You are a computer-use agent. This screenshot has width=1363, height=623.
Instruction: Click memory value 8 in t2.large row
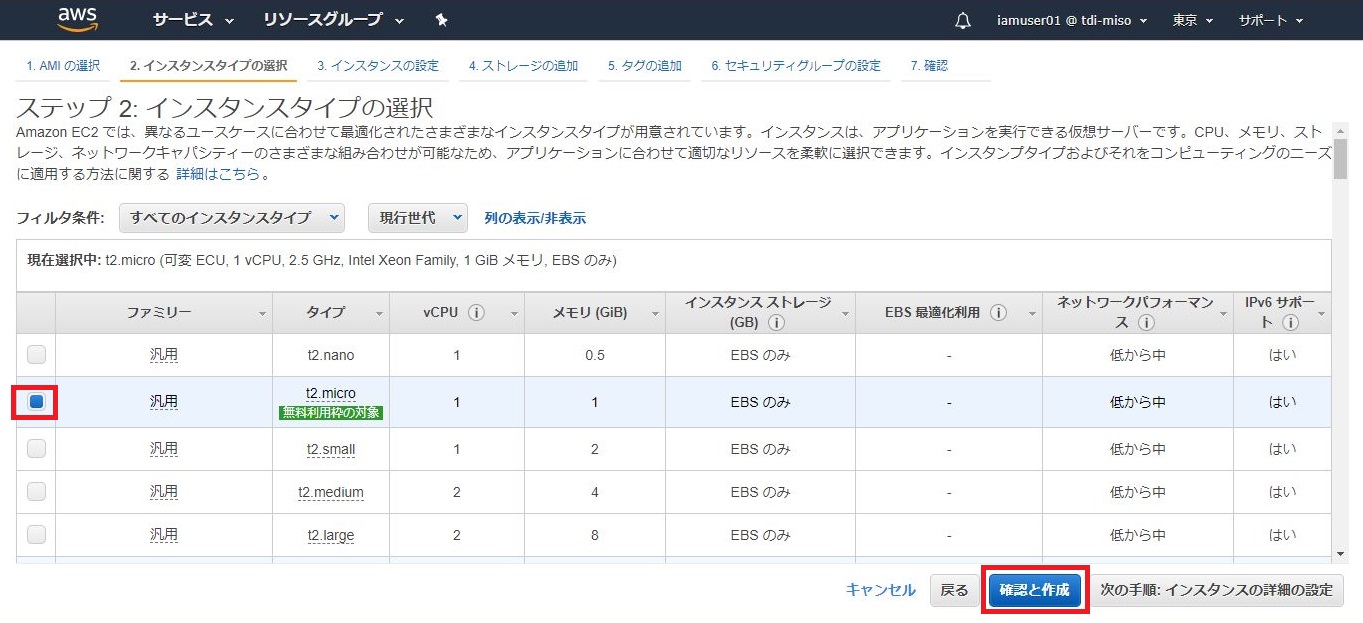point(595,535)
